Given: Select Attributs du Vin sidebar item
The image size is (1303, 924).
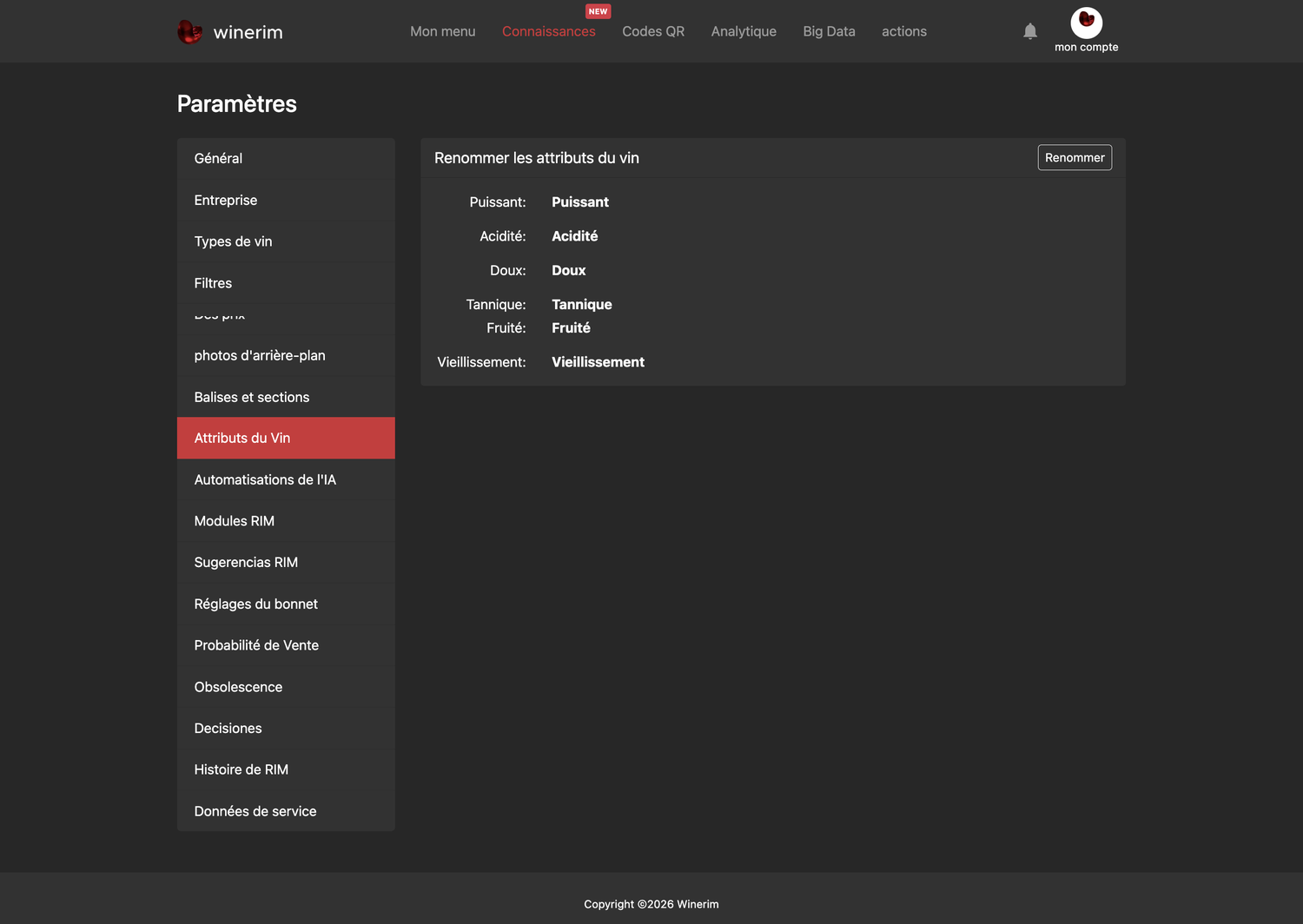Looking at the screenshot, I should pyautogui.click(x=286, y=438).
